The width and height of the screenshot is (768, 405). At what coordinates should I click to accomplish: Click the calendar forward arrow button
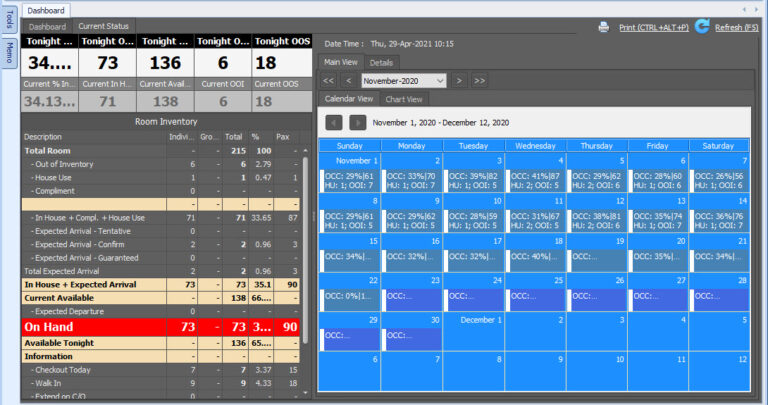[357, 122]
